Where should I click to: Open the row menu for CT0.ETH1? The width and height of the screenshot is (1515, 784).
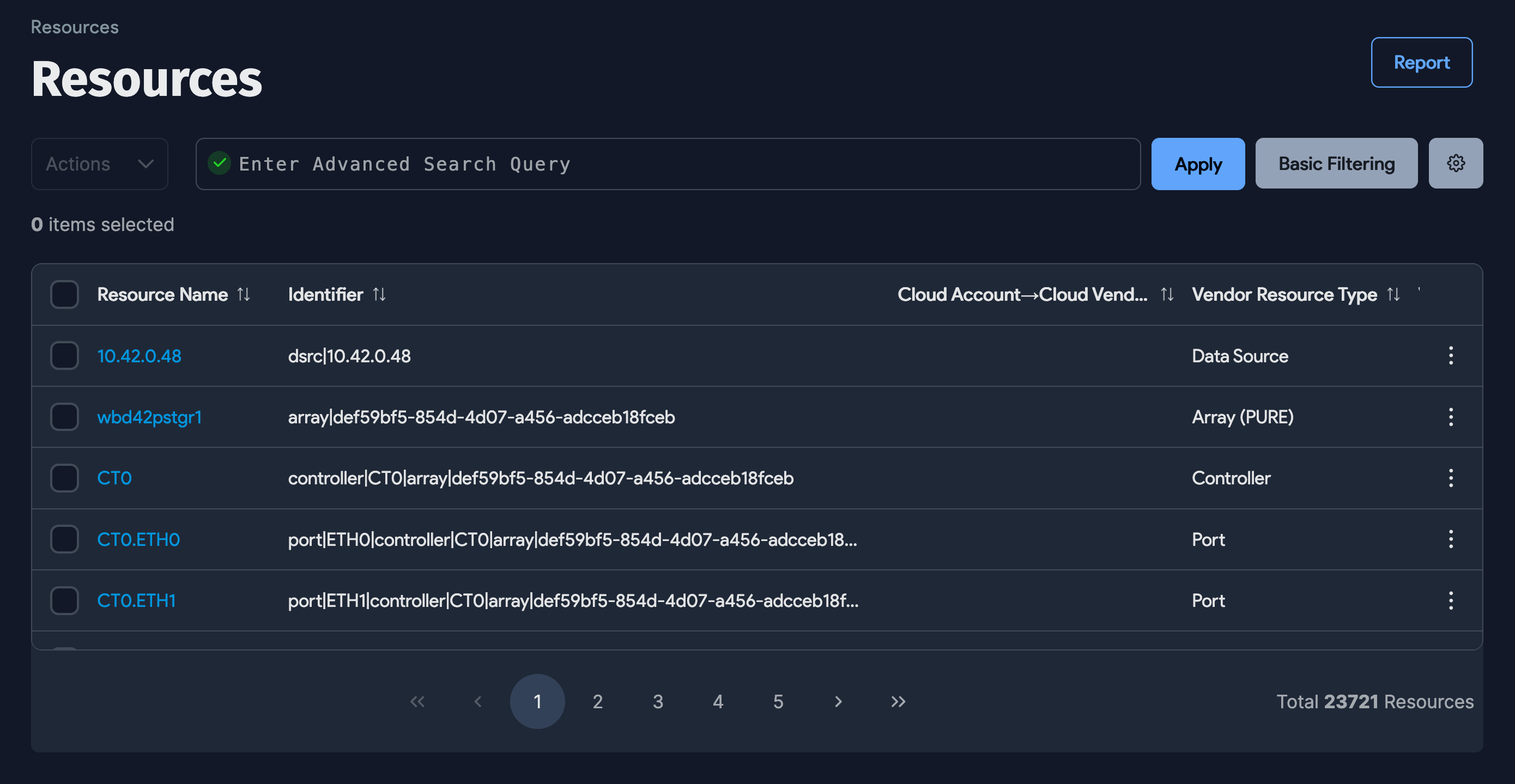click(1451, 600)
